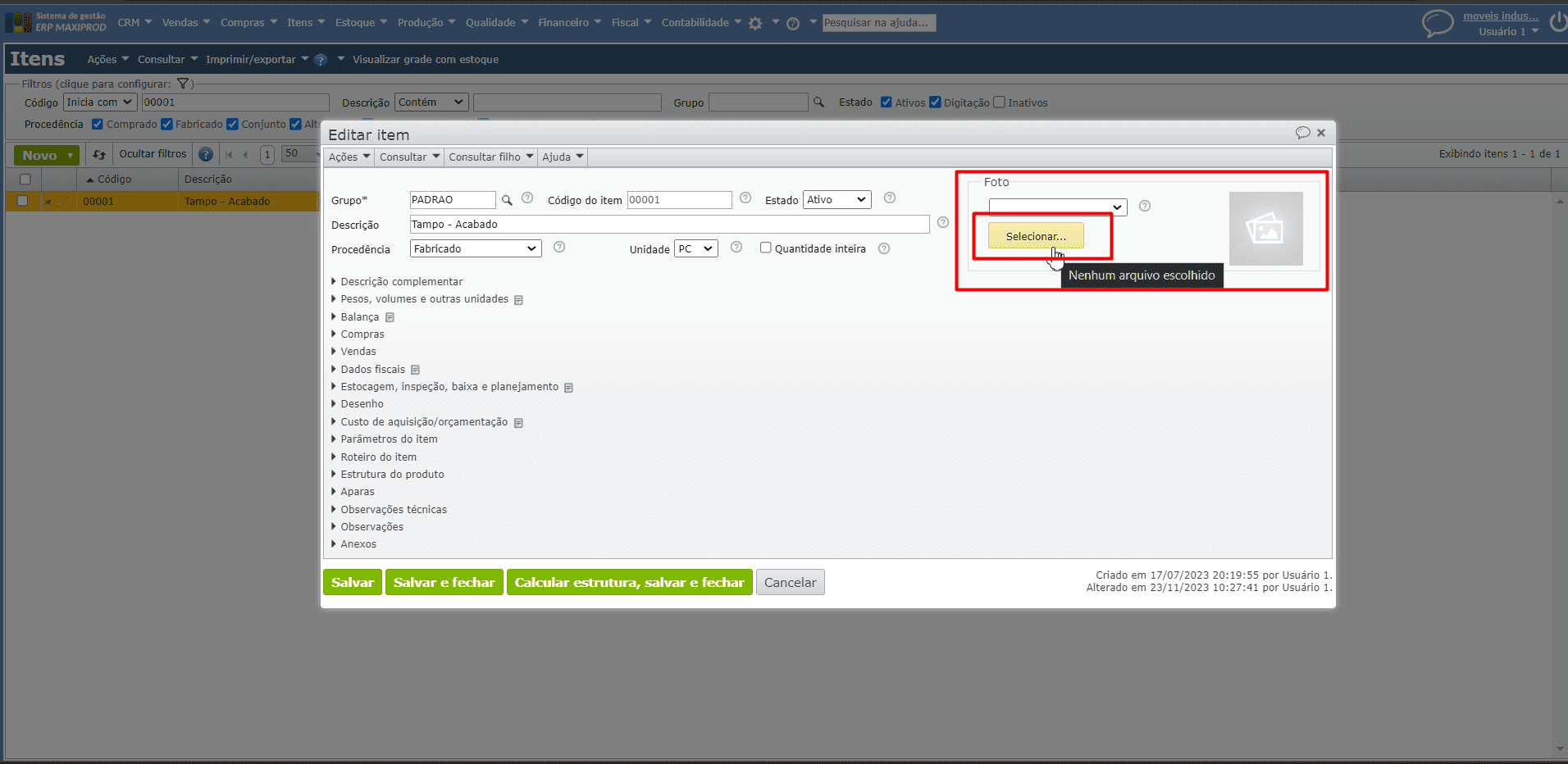Open the Estoque menu in the top bar
Image resolution: width=1568 pixels, height=764 pixels.
[361, 23]
